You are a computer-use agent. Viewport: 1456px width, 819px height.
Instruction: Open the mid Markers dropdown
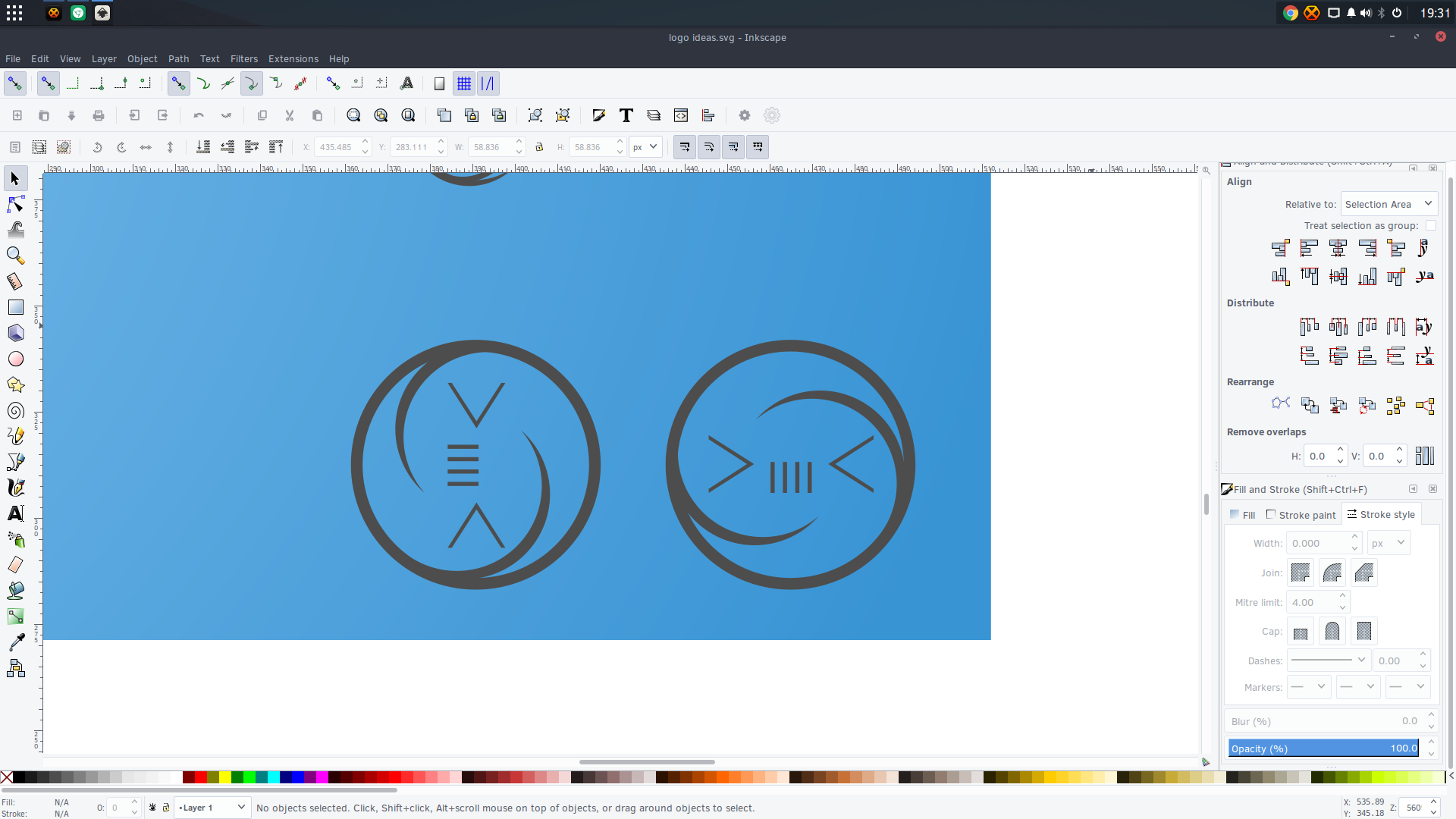(x=1357, y=687)
